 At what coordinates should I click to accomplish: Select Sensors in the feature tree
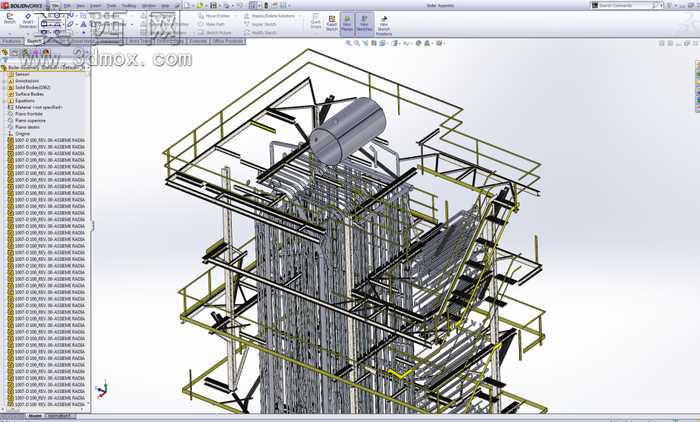click(22, 74)
